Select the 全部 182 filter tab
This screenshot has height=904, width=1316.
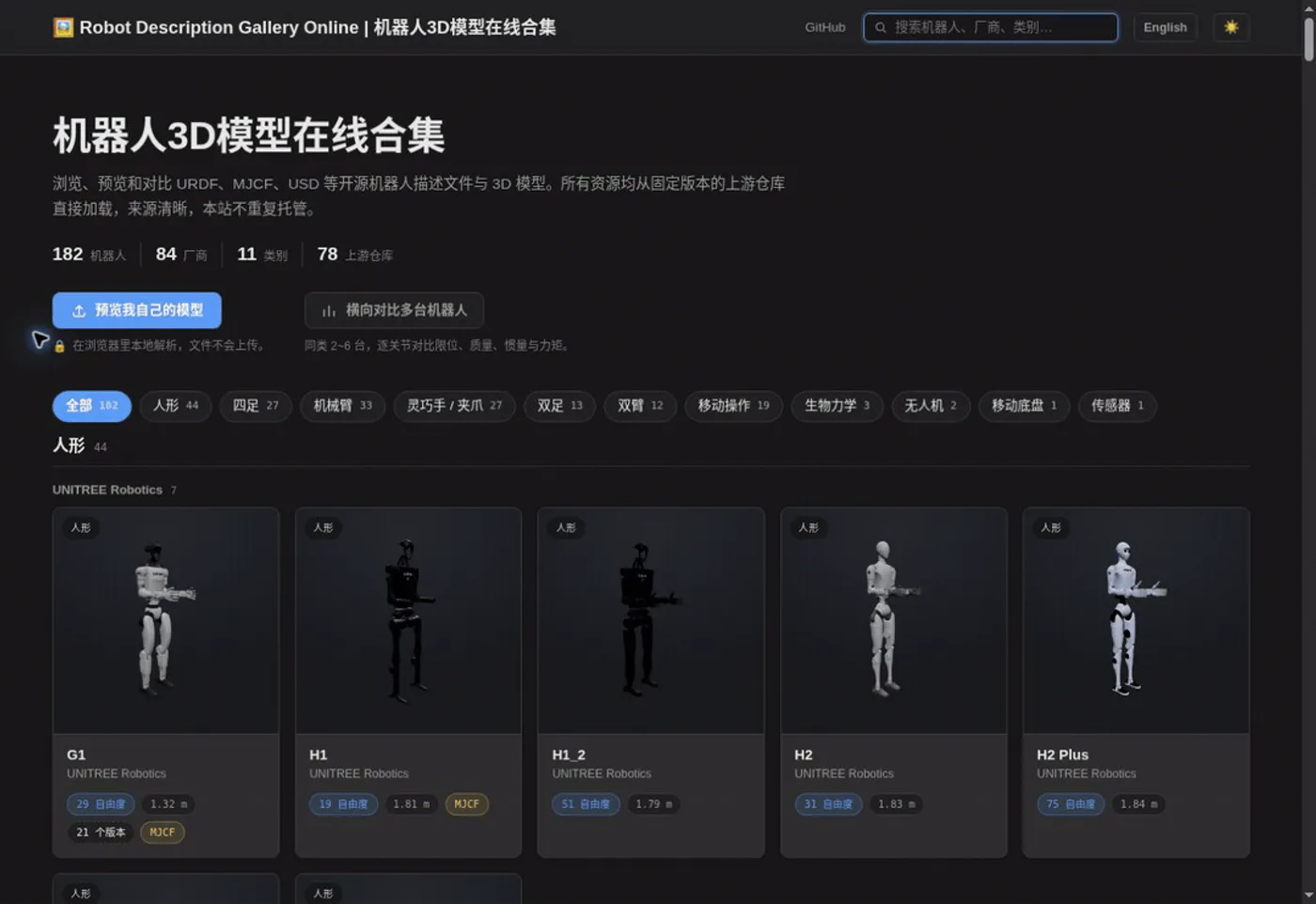(91, 406)
